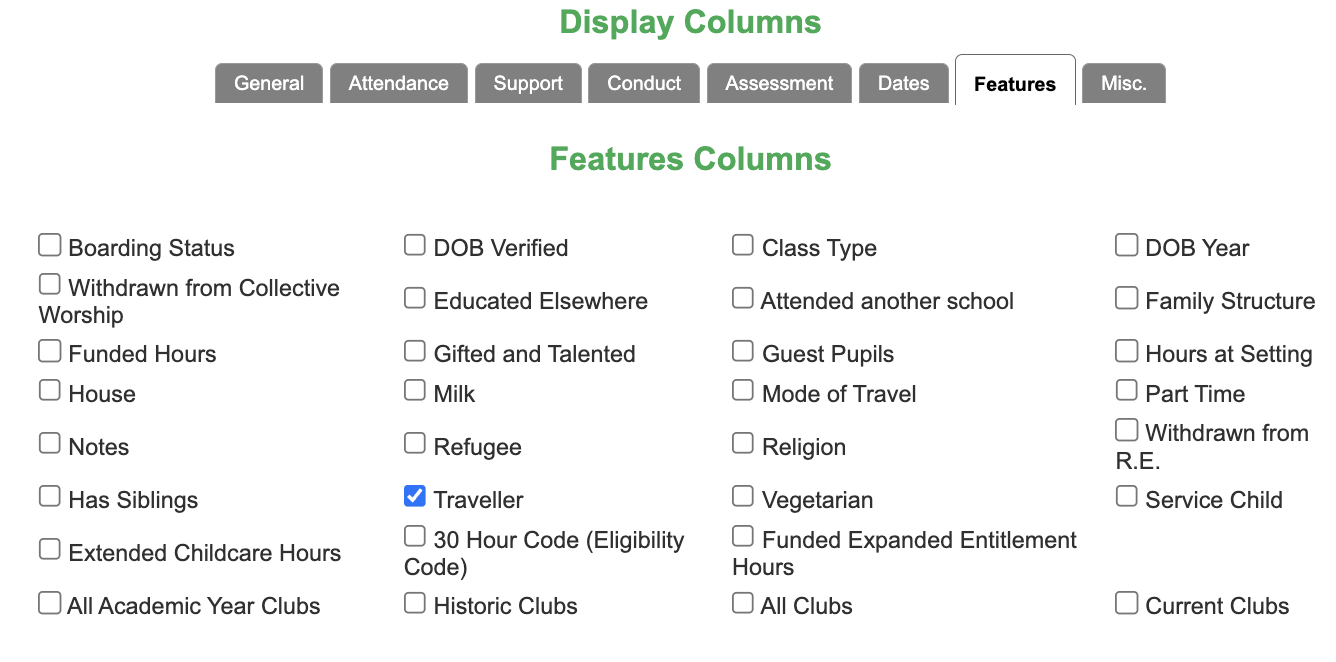1336x662 pixels.
Task: Check the Current Clubs option
Action: [1127, 602]
